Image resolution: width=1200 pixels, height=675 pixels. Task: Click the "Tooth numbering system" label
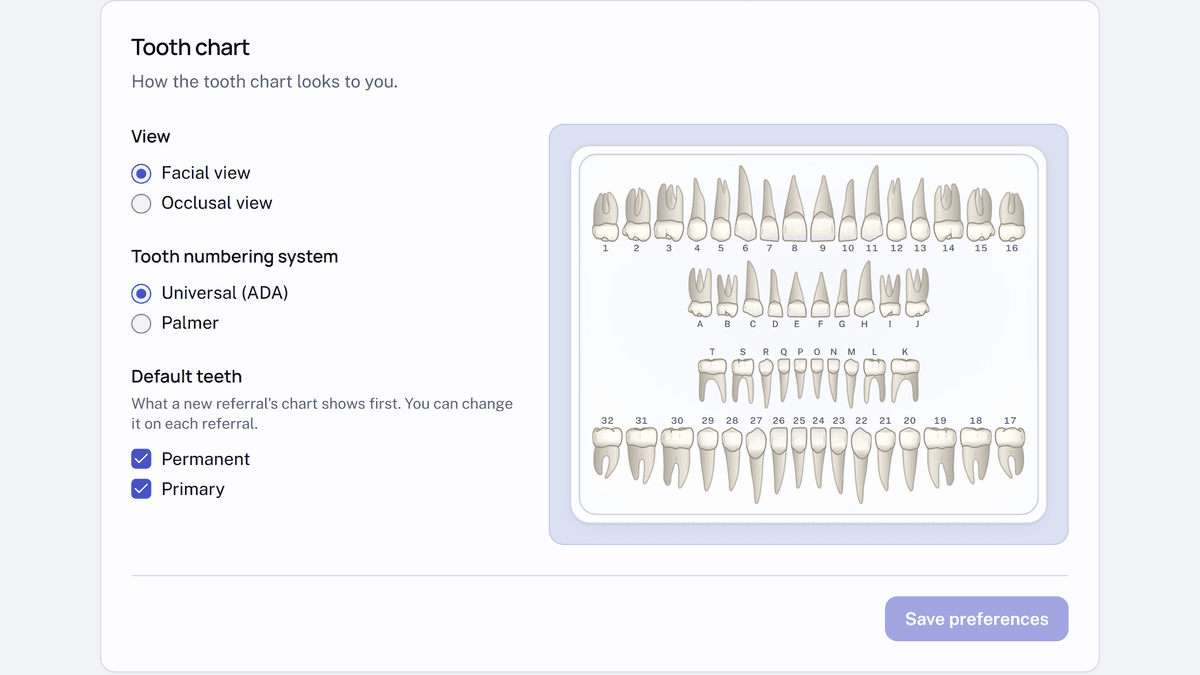(x=235, y=257)
